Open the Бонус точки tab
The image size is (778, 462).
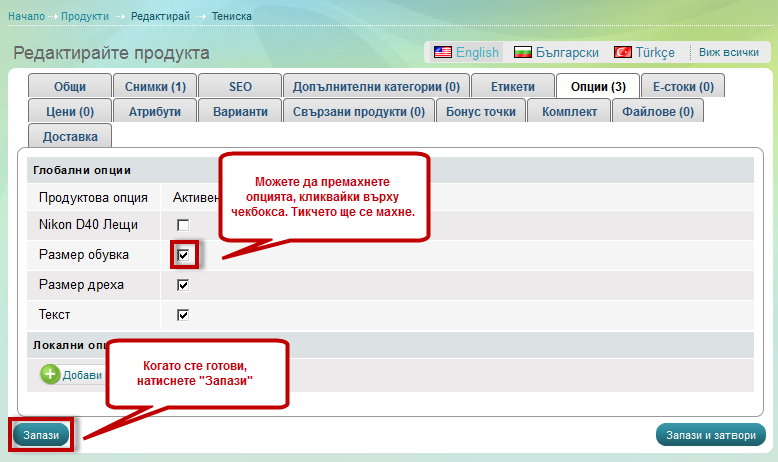coord(482,112)
